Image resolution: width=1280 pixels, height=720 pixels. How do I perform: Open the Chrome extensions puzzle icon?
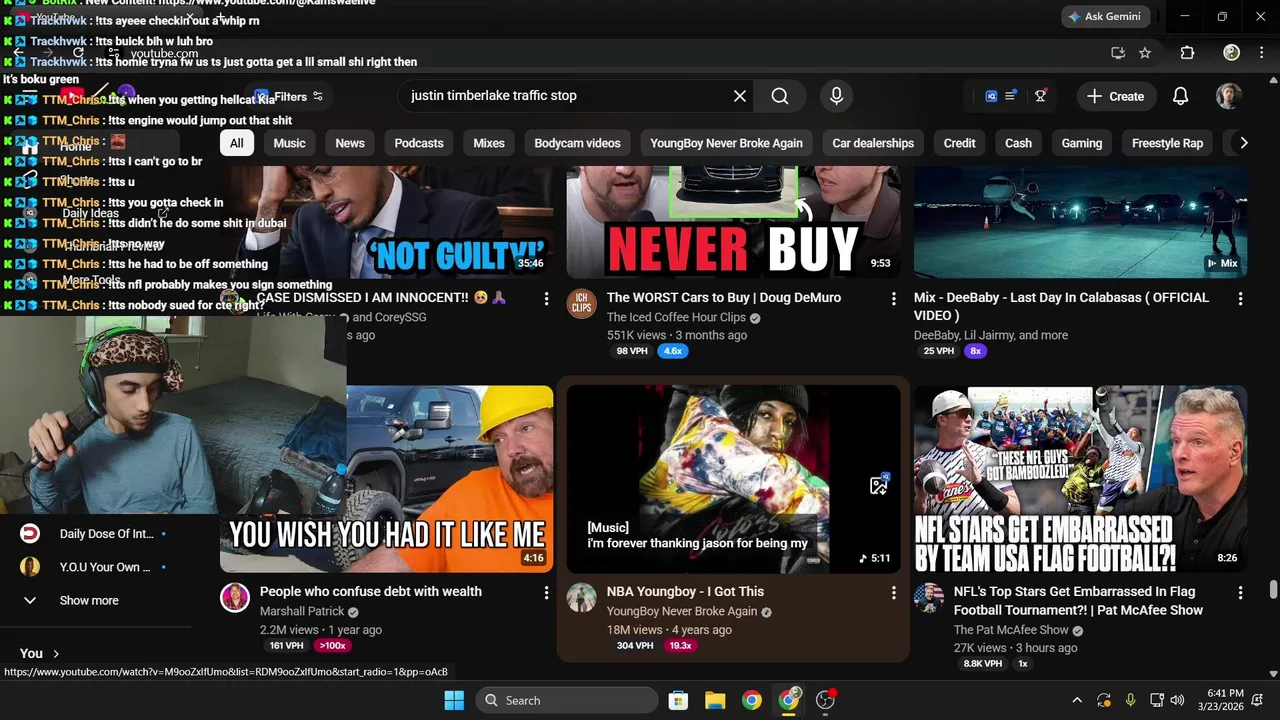click(1187, 53)
